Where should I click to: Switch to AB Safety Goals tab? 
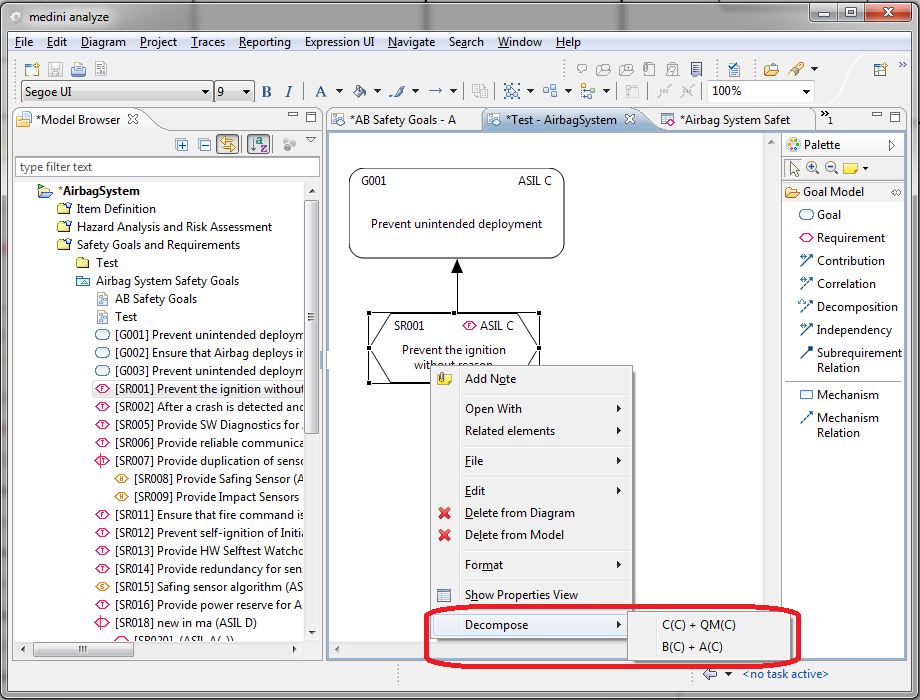[402, 120]
